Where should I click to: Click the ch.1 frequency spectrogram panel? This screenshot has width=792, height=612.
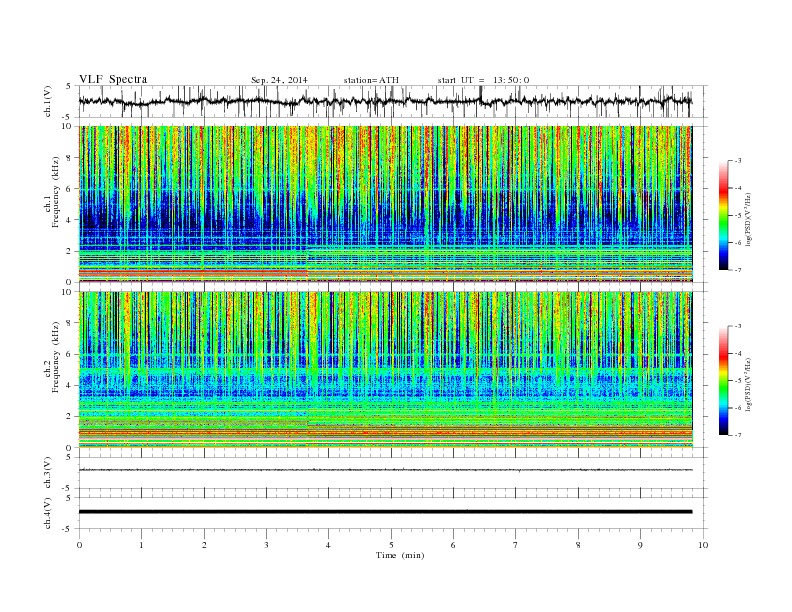coord(385,204)
